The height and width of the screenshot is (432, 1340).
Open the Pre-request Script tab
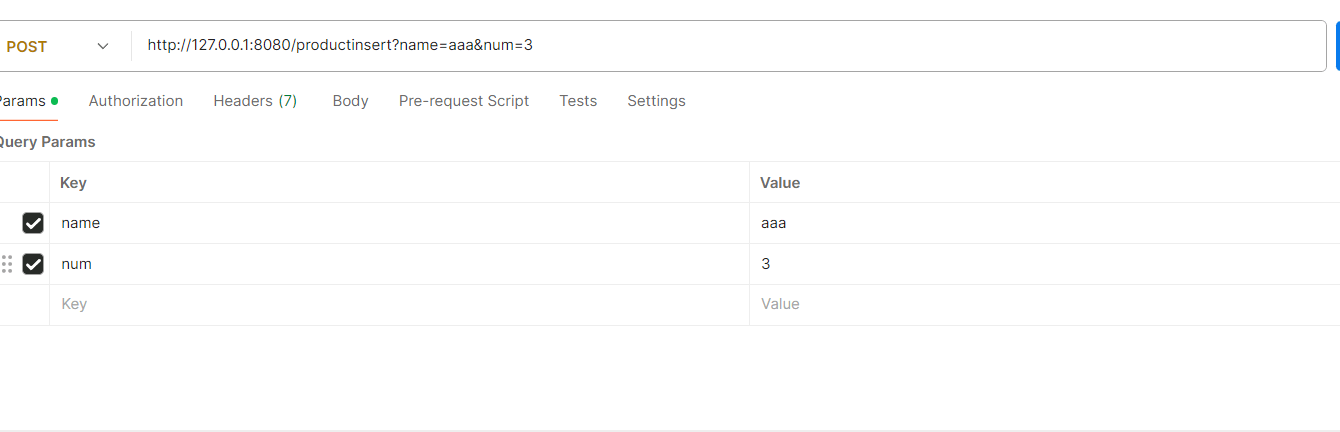pyautogui.click(x=464, y=101)
